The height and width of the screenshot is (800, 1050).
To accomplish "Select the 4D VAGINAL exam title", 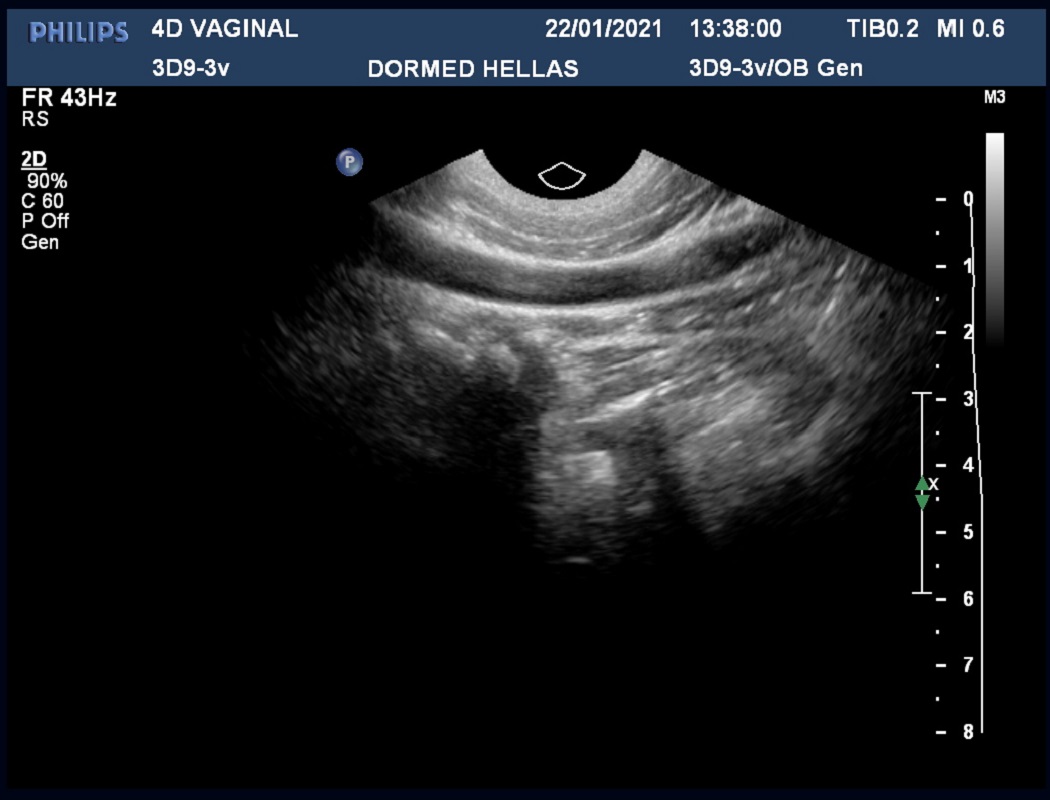I will (x=224, y=29).
